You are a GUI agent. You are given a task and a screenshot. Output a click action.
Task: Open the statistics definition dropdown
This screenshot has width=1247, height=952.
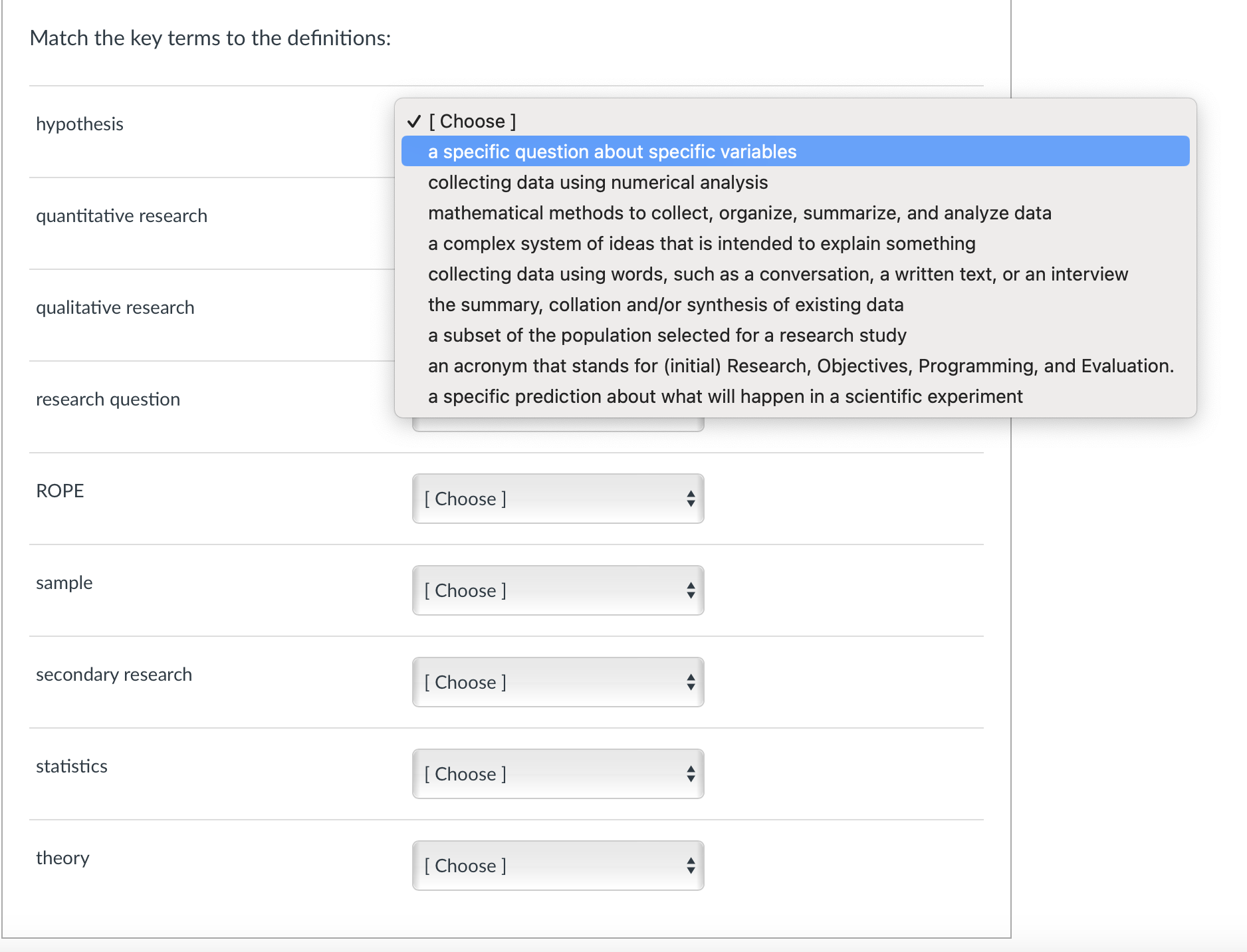[x=557, y=774]
